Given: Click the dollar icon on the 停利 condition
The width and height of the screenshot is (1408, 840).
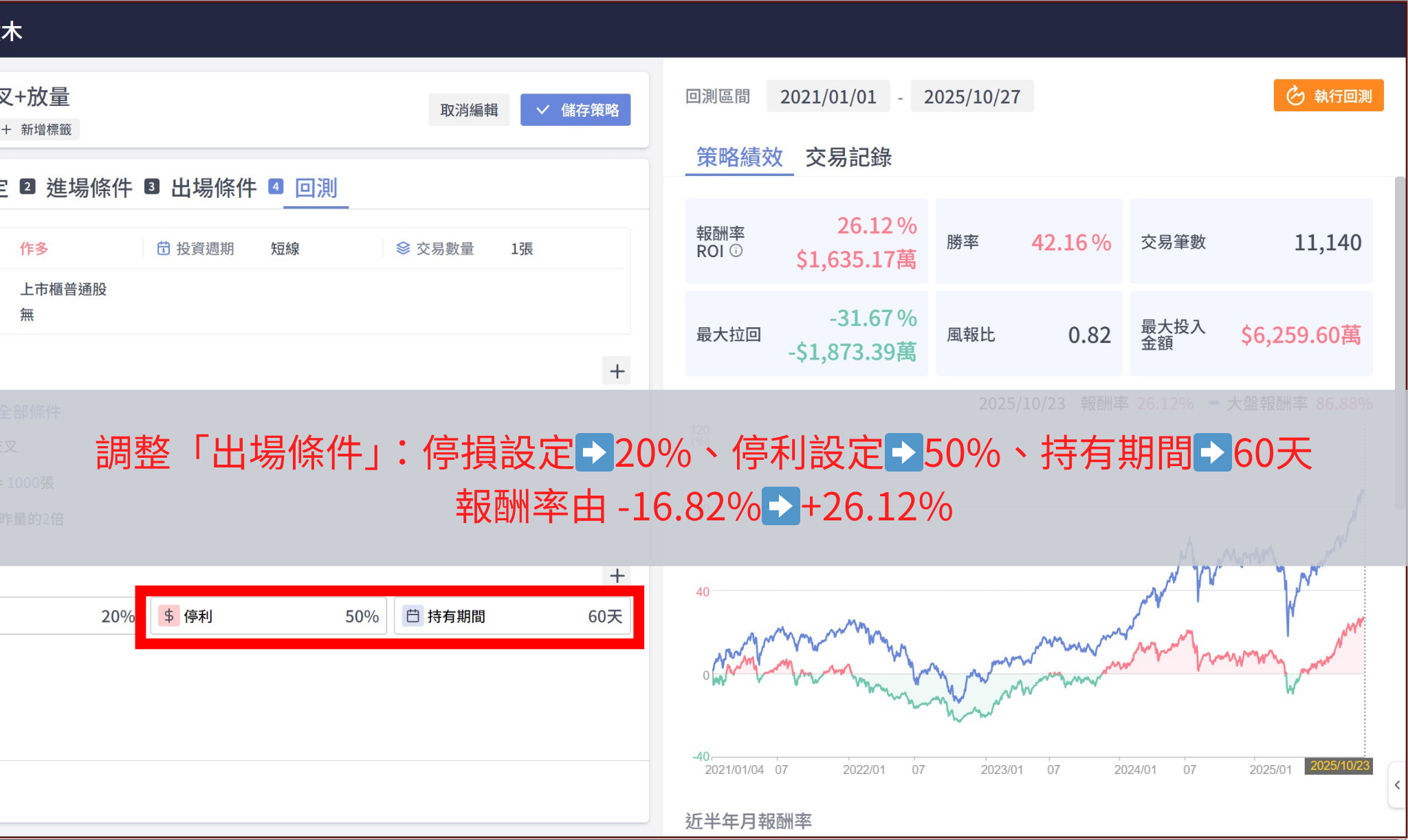Looking at the screenshot, I should pos(169,617).
